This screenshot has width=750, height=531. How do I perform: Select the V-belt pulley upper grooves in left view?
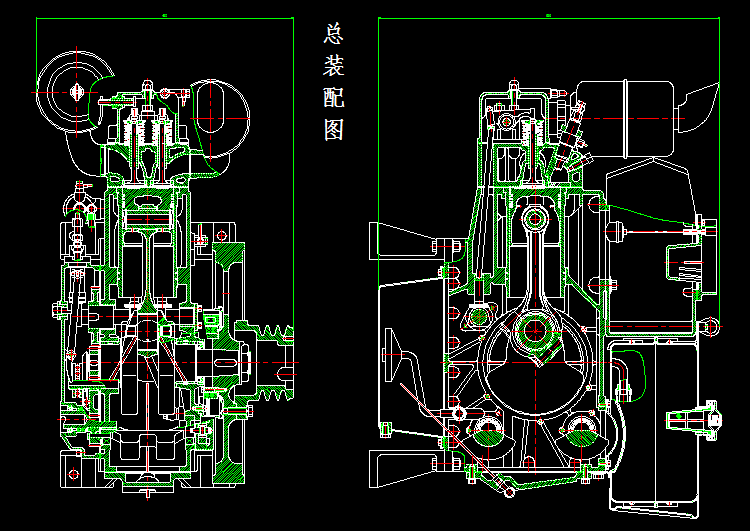click(x=276, y=332)
